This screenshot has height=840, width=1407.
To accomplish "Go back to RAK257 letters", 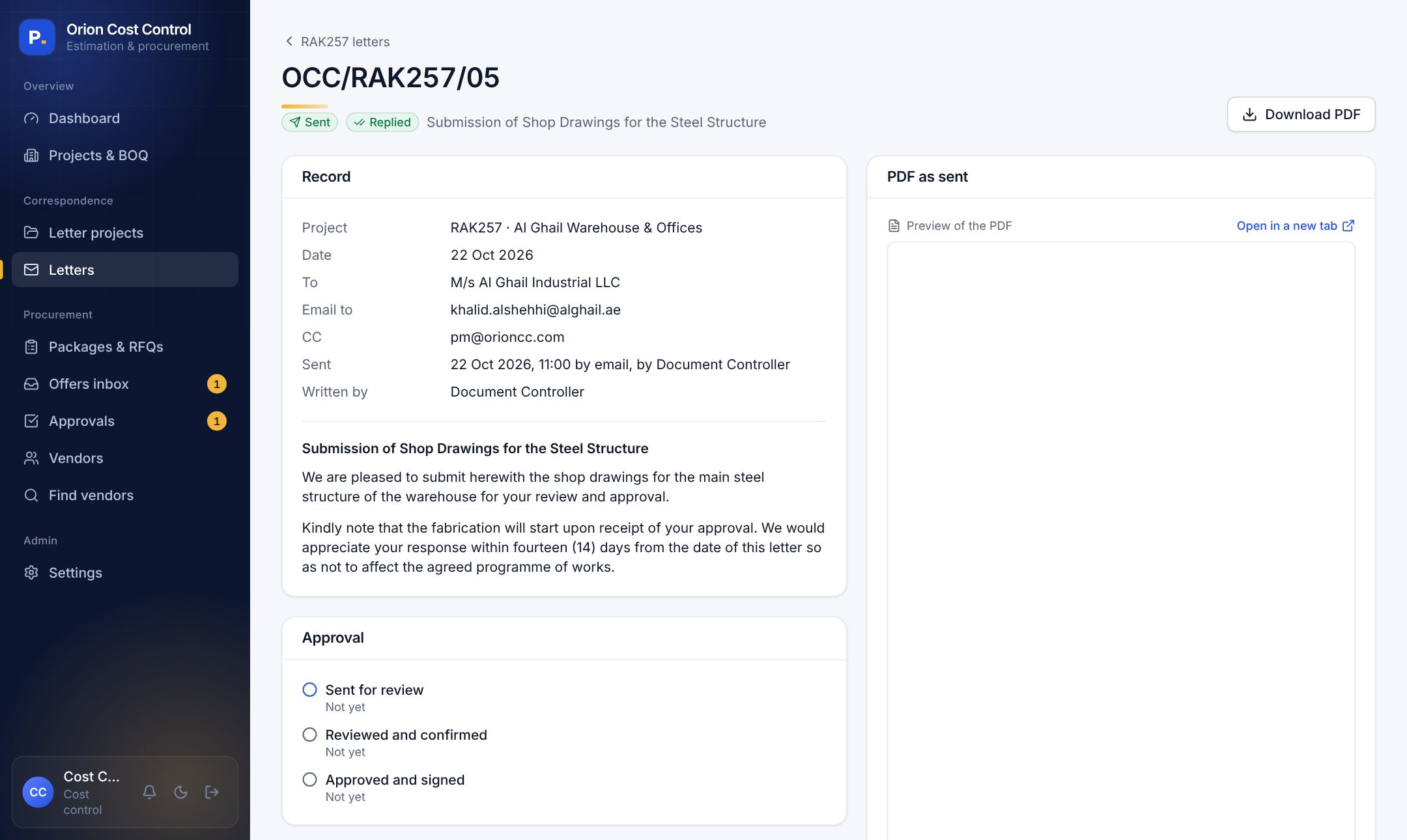I will pyautogui.click(x=337, y=42).
